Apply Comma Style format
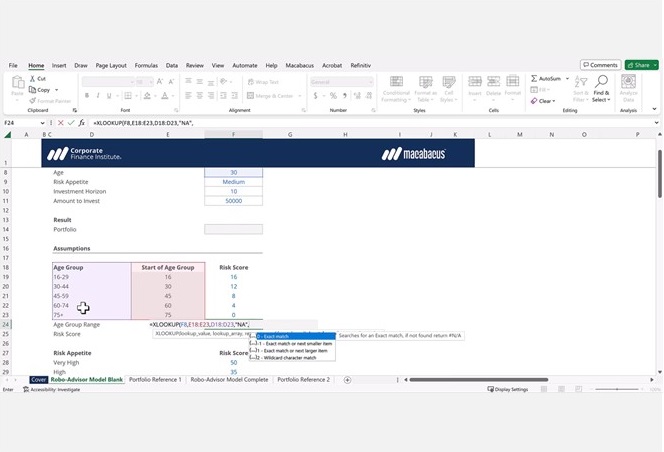664x452 pixels. click(x=345, y=96)
